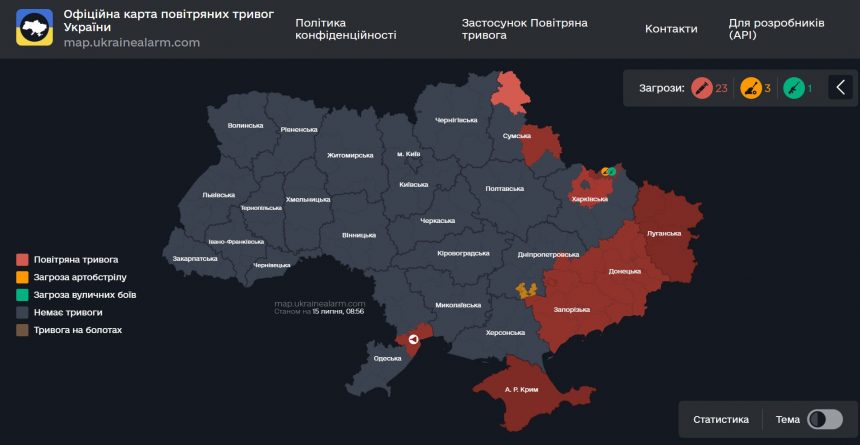
Task: Select the Запорізька region label
Action: (572, 309)
